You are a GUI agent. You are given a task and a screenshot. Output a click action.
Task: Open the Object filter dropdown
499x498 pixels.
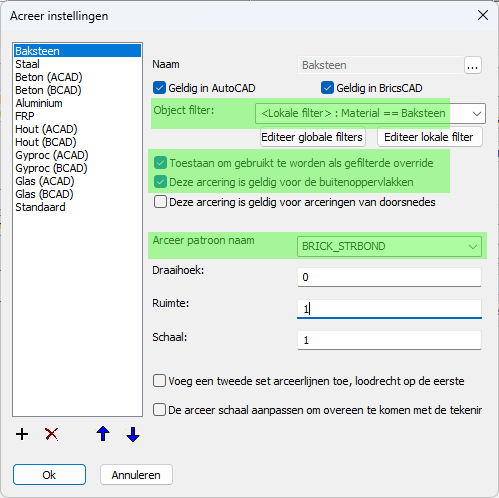370,113
